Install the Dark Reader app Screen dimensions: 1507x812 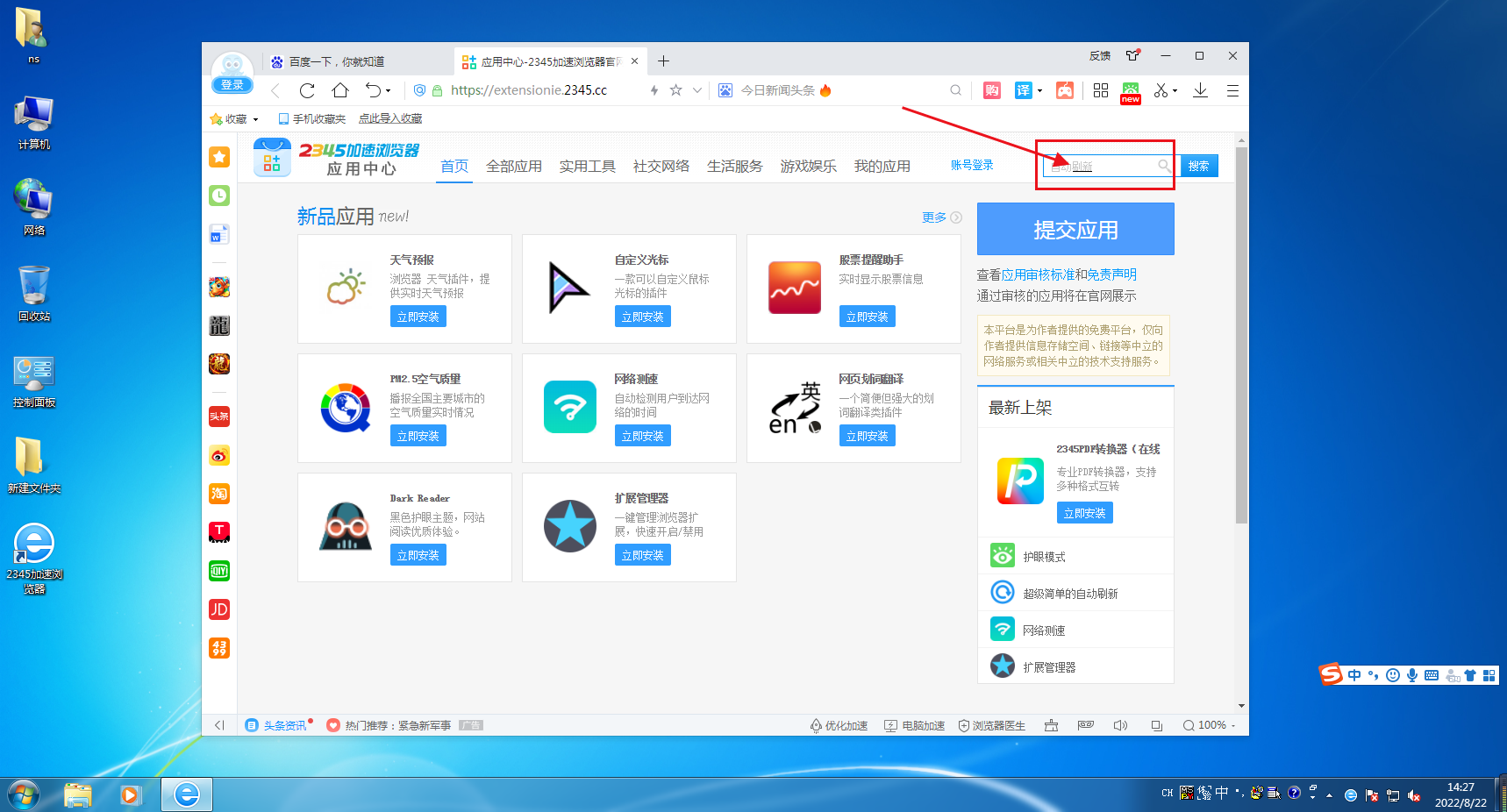418,555
